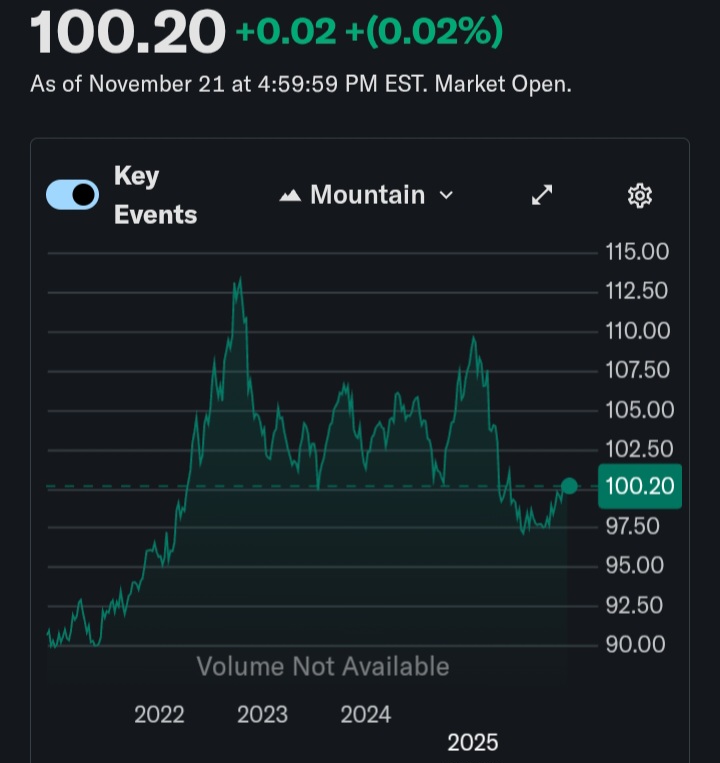Click the green 100.20 price tag
Screen dimensions: 720x763
pos(639,487)
